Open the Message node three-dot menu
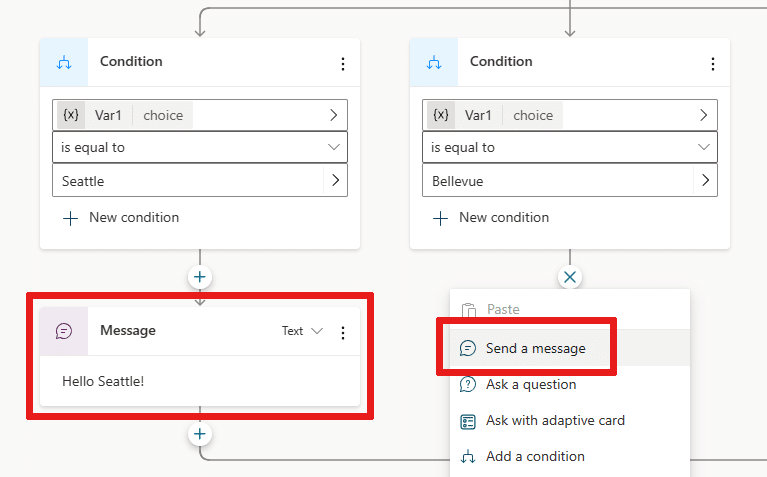This screenshot has width=767, height=477. coord(343,333)
